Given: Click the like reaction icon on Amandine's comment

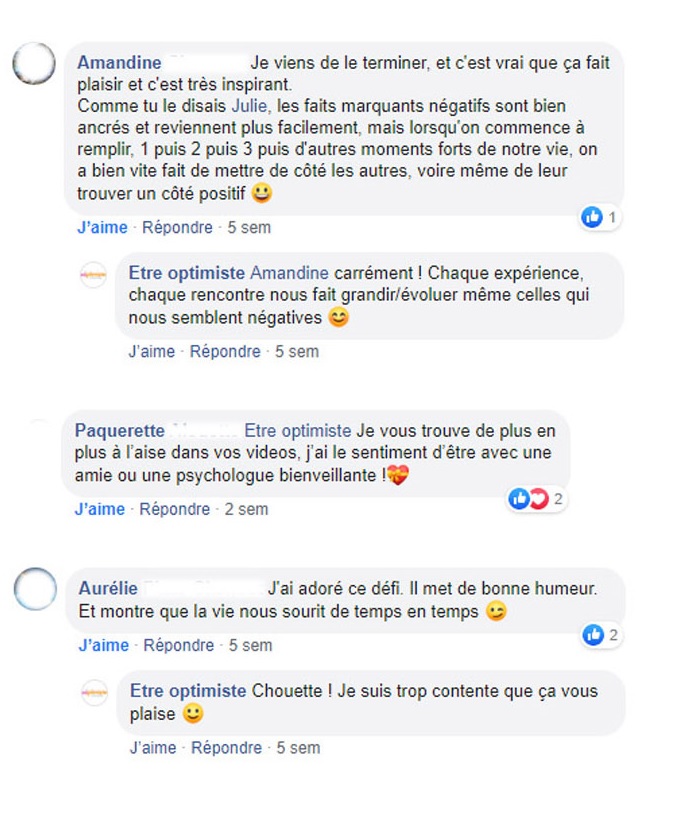Looking at the screenshot, I should click(x=592, y=216).
